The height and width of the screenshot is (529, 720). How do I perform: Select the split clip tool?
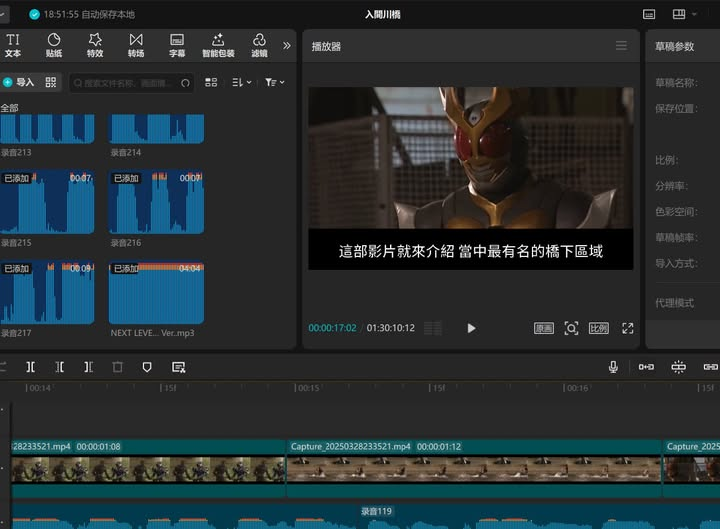click(x=30, y=367)
